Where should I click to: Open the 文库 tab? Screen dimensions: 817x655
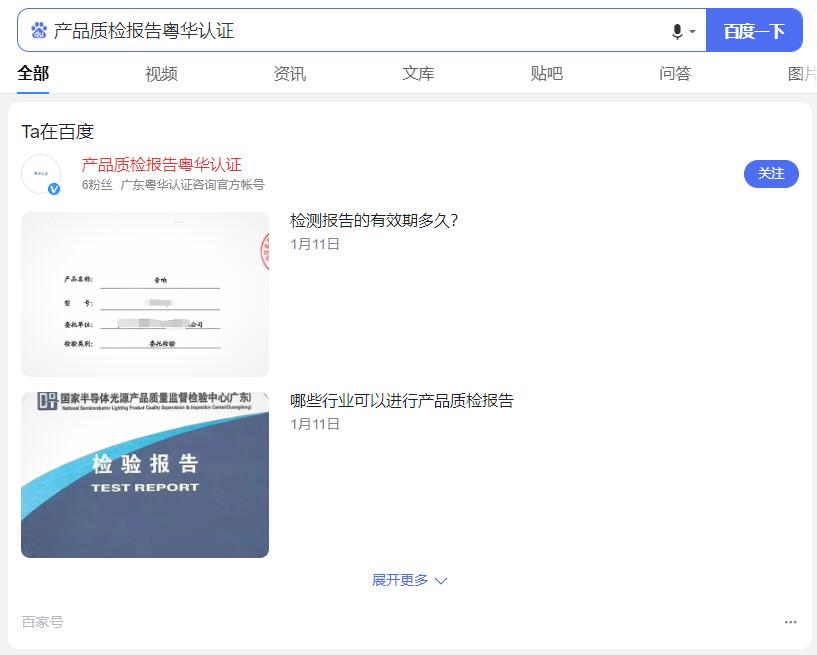pos(418,73)
